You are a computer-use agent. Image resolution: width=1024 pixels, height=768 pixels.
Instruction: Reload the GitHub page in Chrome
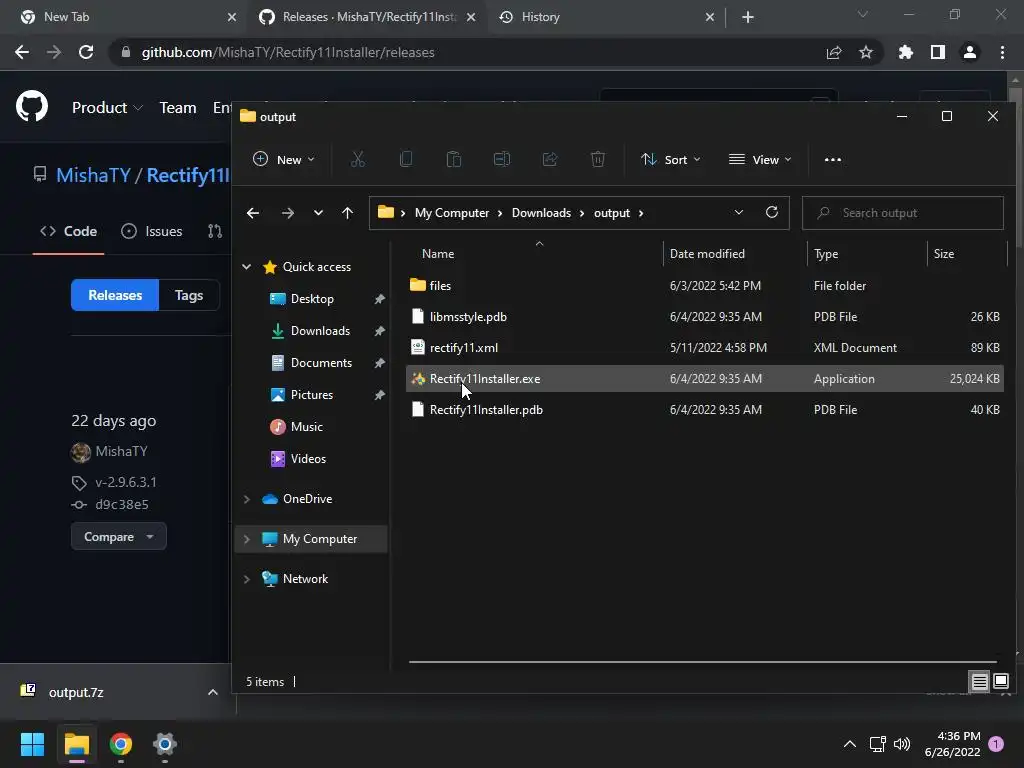point(86,52)
